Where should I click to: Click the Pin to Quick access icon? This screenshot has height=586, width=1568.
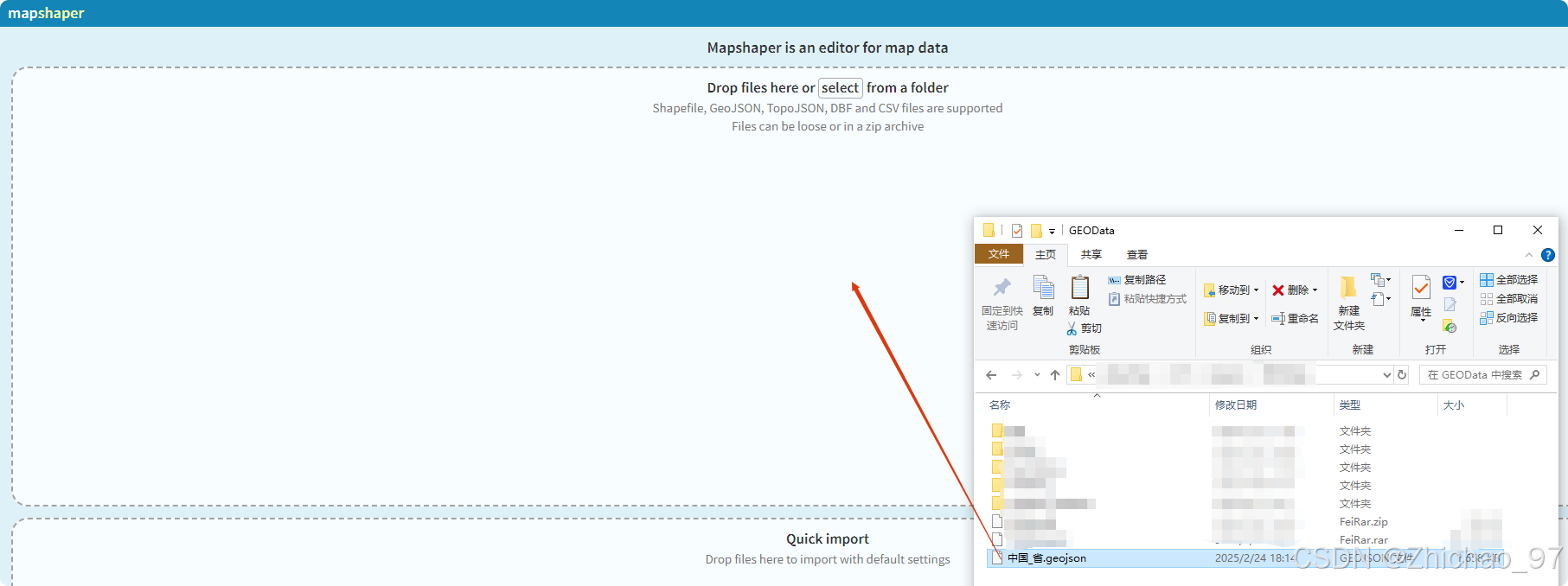tap(1002, 287)
